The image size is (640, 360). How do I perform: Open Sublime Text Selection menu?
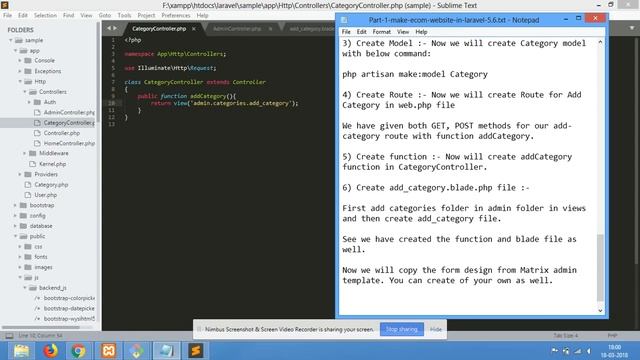click(x=45, y=16)
